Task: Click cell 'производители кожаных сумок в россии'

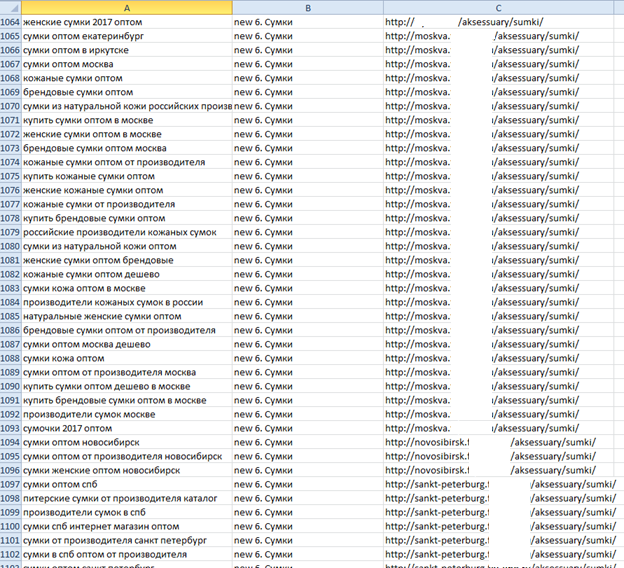Action: pos(127,302)
